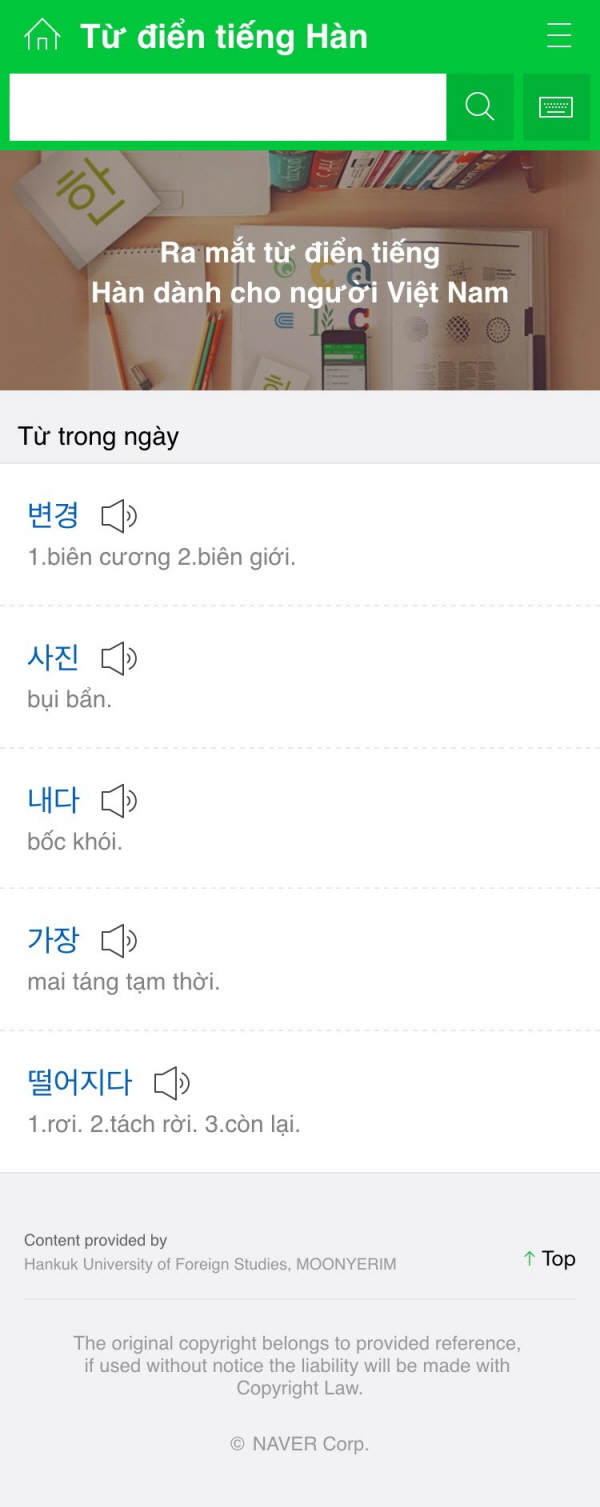The height and width of the screenshot is (1507, 600).
Task: Open the hamburger menu
Action: click(x=559, y=36)
